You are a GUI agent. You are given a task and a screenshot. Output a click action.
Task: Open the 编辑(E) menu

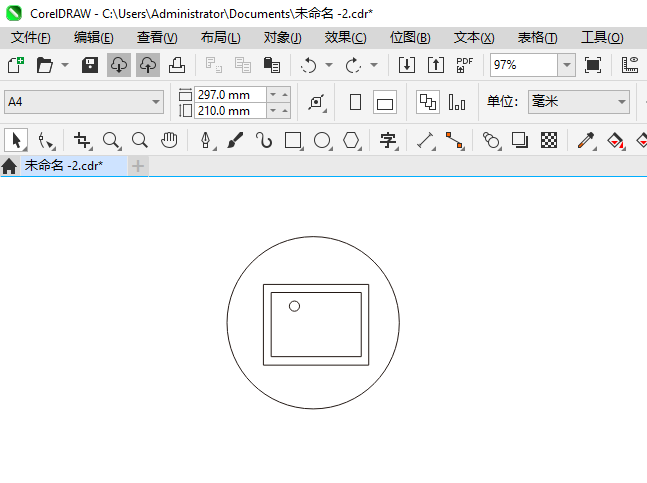tap(94, 38)
